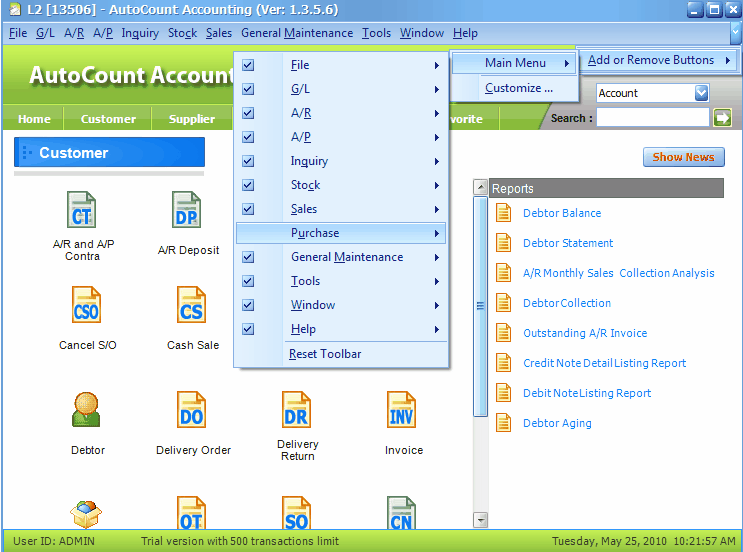Open the Cash Sale icon
Image resolution: width=743 pixels, height=552 pixels.
[191, 305]
